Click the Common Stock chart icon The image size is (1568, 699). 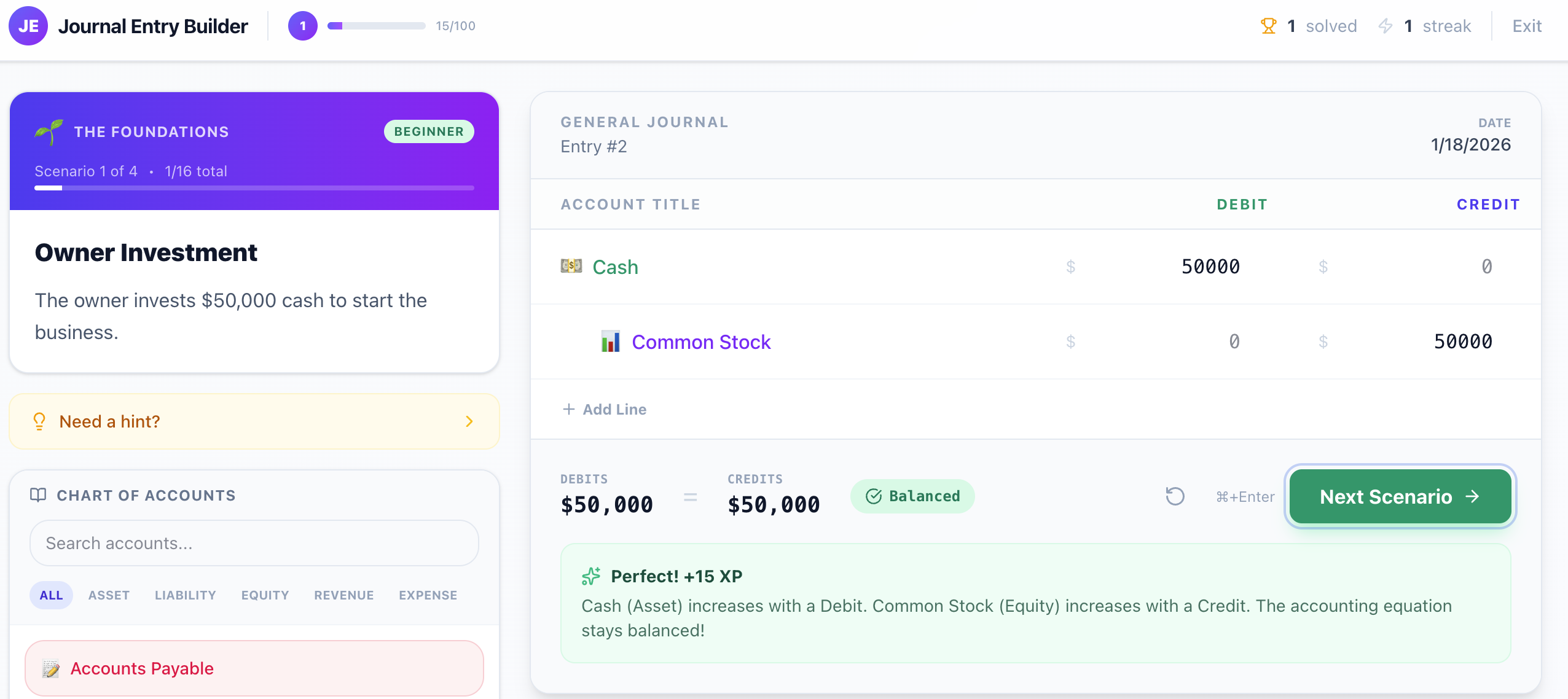pyautogui.click(x=611, y=342)
